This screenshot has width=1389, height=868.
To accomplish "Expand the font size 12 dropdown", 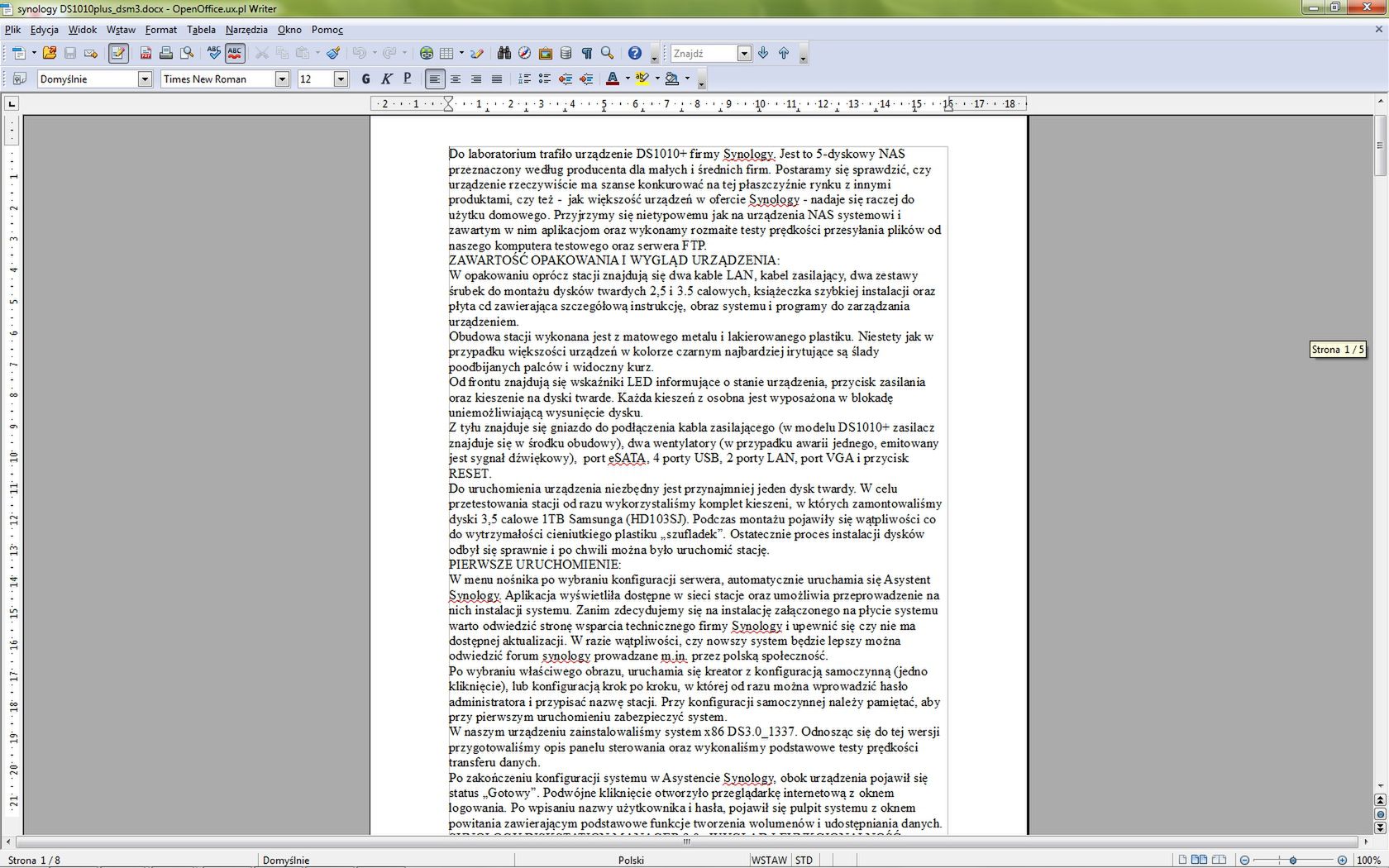I will point(341,79).
